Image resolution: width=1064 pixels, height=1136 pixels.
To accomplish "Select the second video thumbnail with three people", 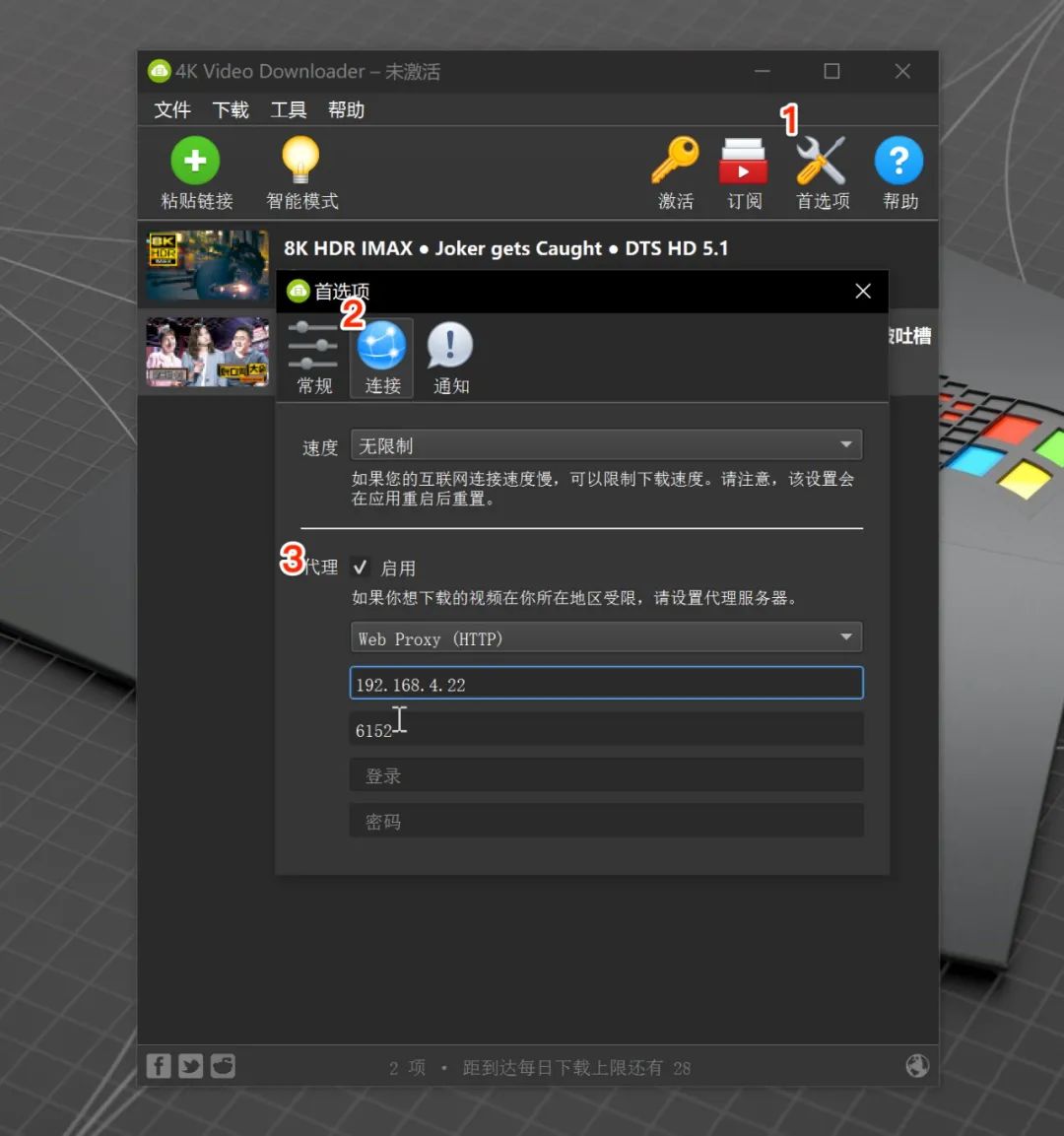I will coord(207,352).
